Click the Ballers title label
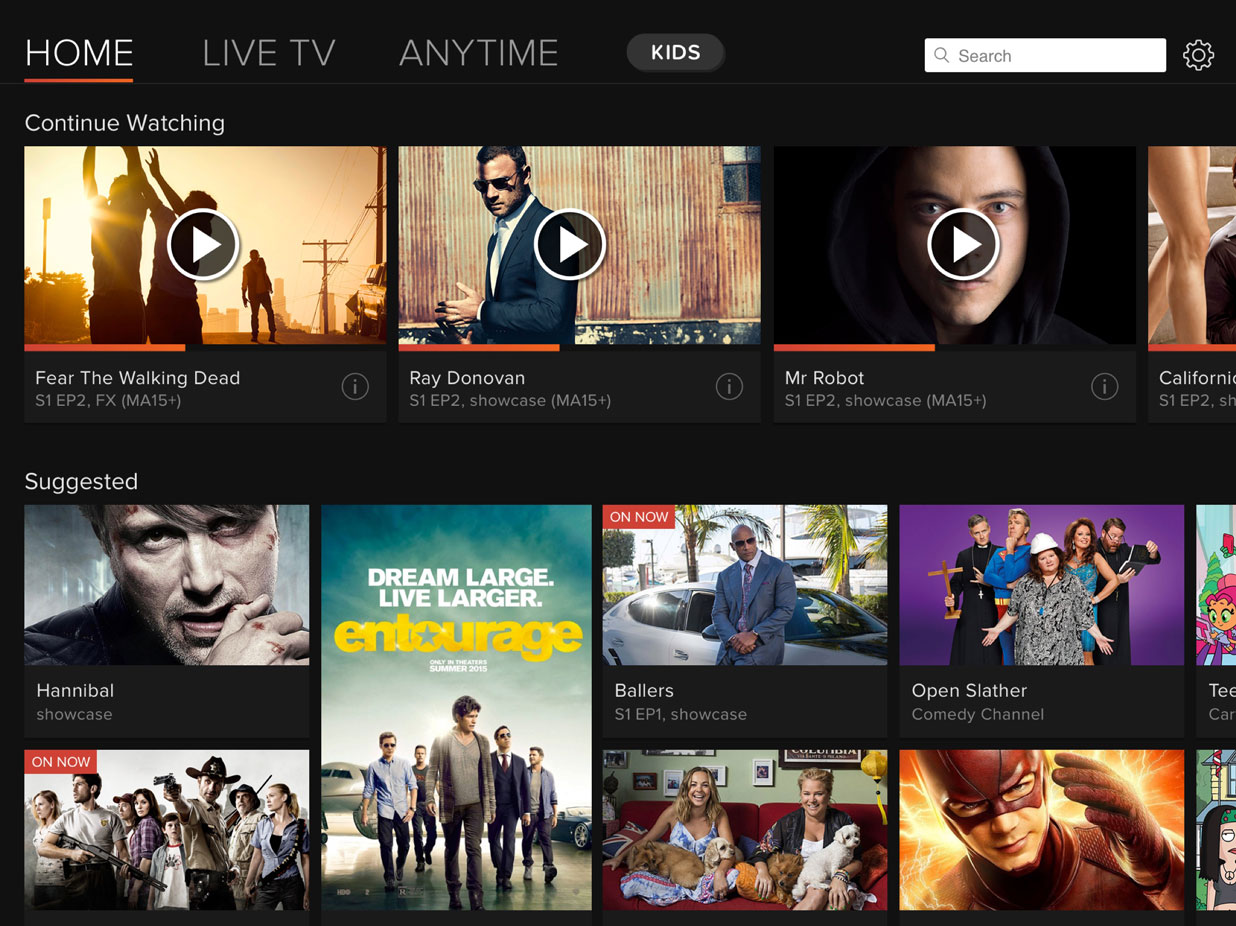 [x=644, y=690]
